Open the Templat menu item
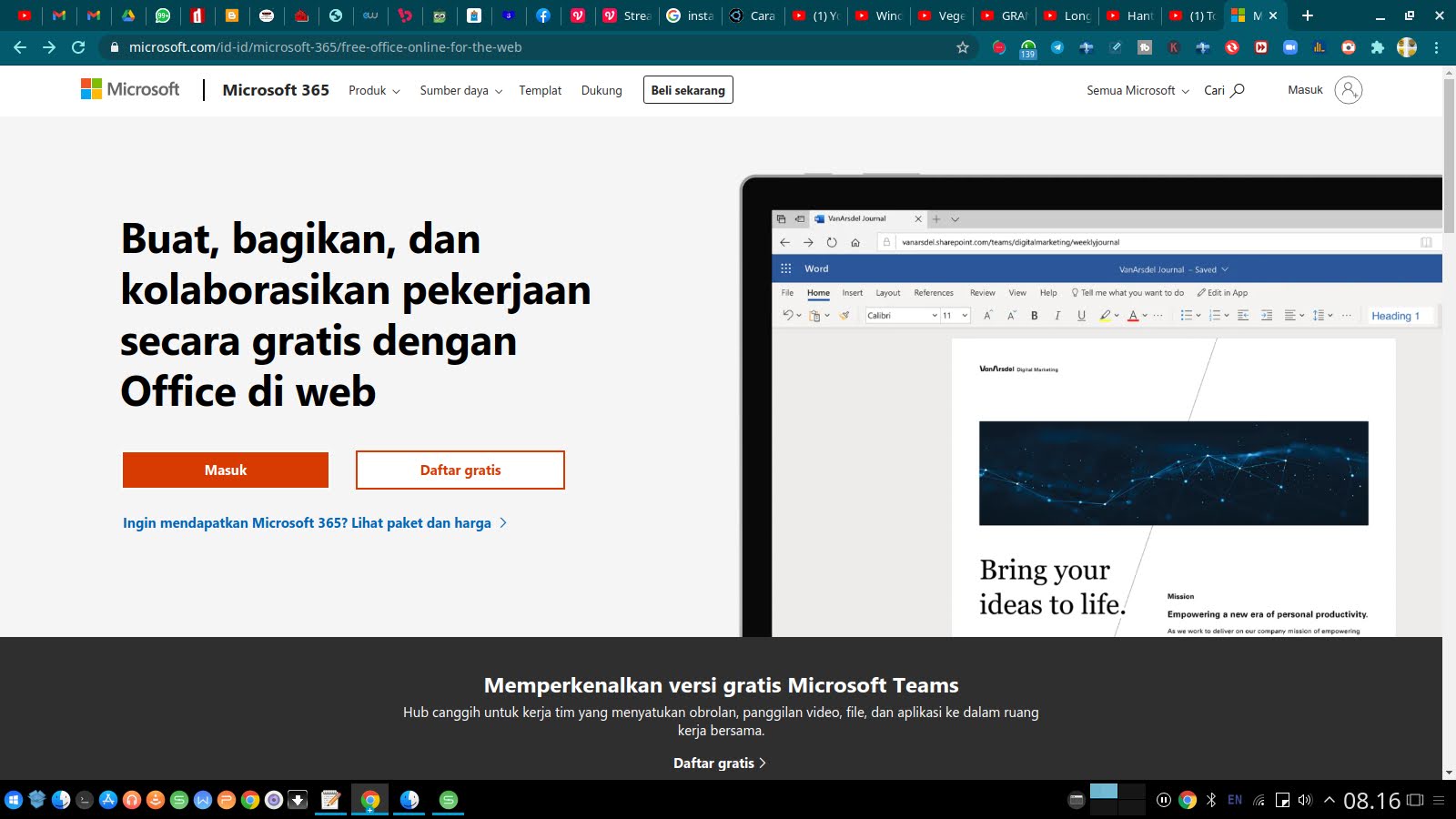Screen dimensions: 1456x819 (x=541, y=90)
